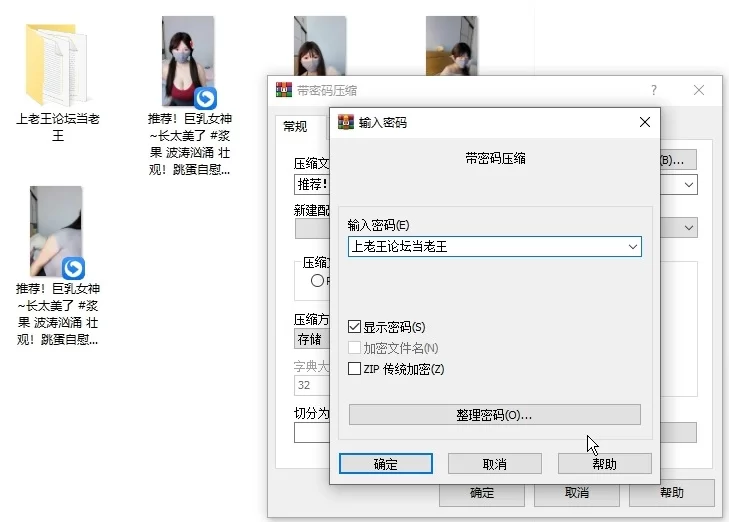This screenshot has width=729, height=522.
Task: Click WinRAR icon in 带密码压缩 title bar
Action: coord(284,90)
